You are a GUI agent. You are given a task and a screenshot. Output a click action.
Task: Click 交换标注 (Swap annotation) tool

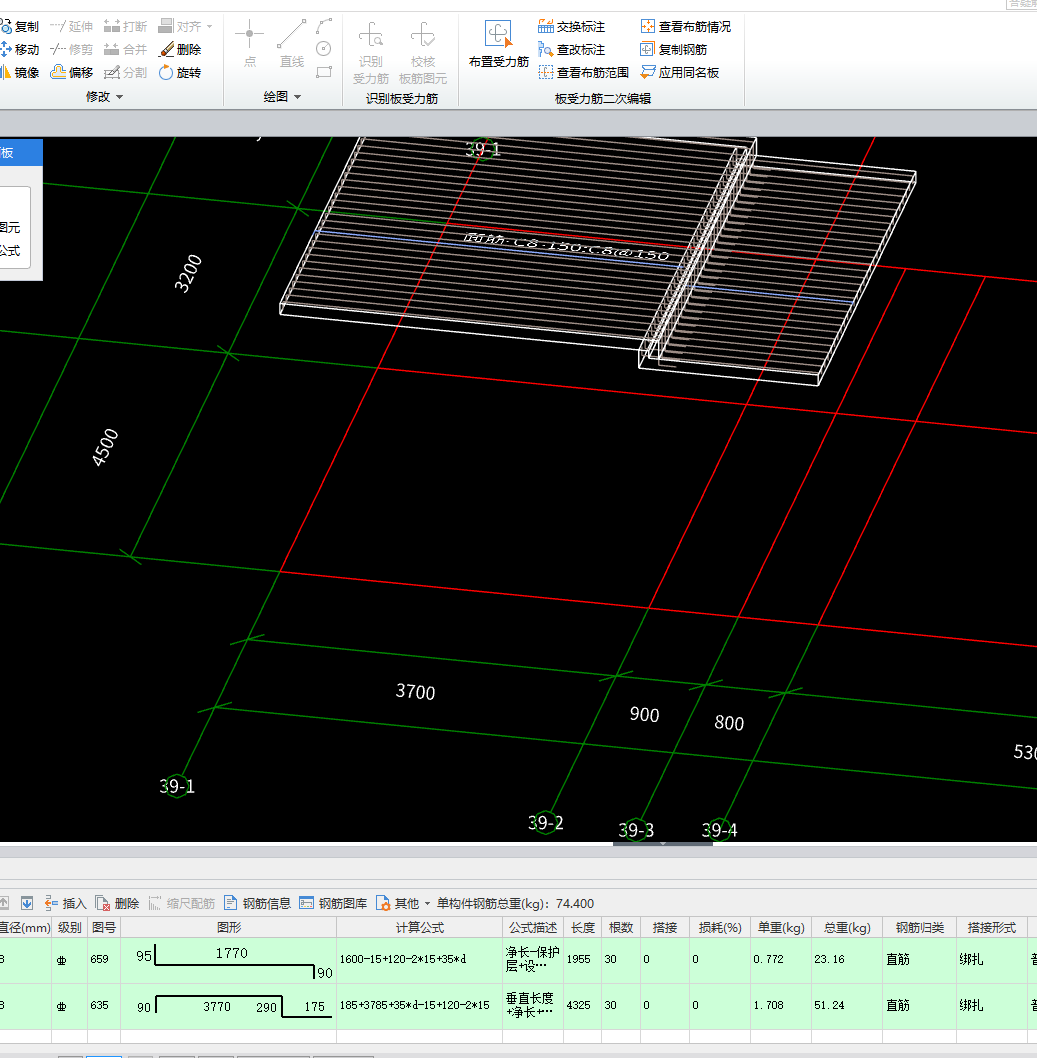coord(571,26)
